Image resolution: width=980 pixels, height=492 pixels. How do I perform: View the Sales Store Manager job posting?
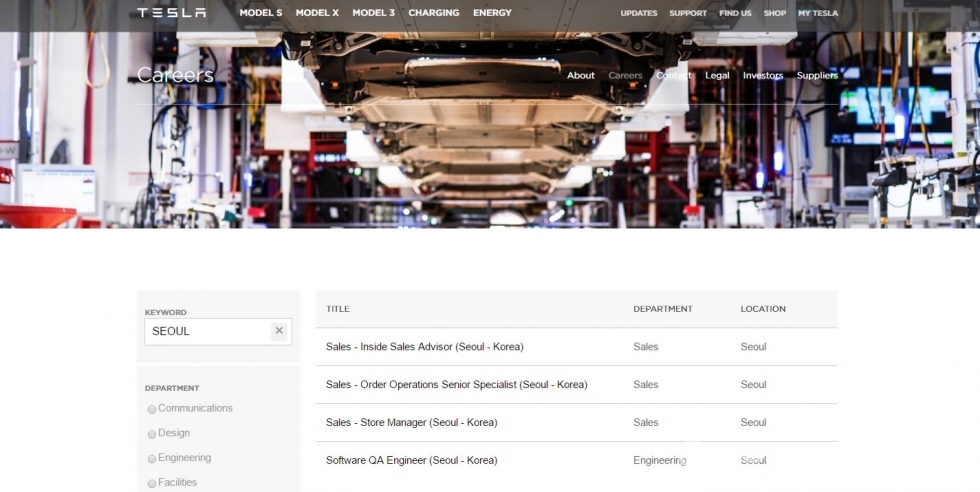click(x=411, y=423)
